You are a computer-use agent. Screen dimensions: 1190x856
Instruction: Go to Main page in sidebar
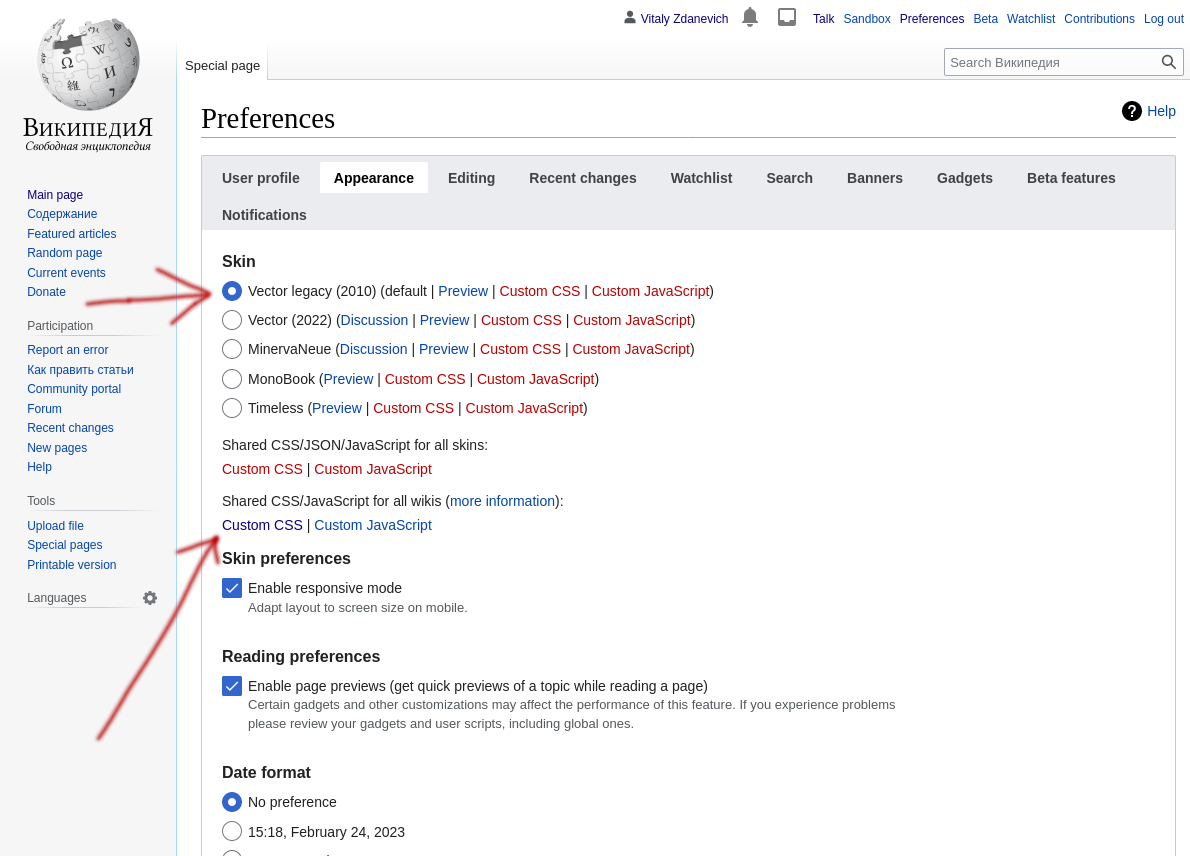(x=55, y=195)
